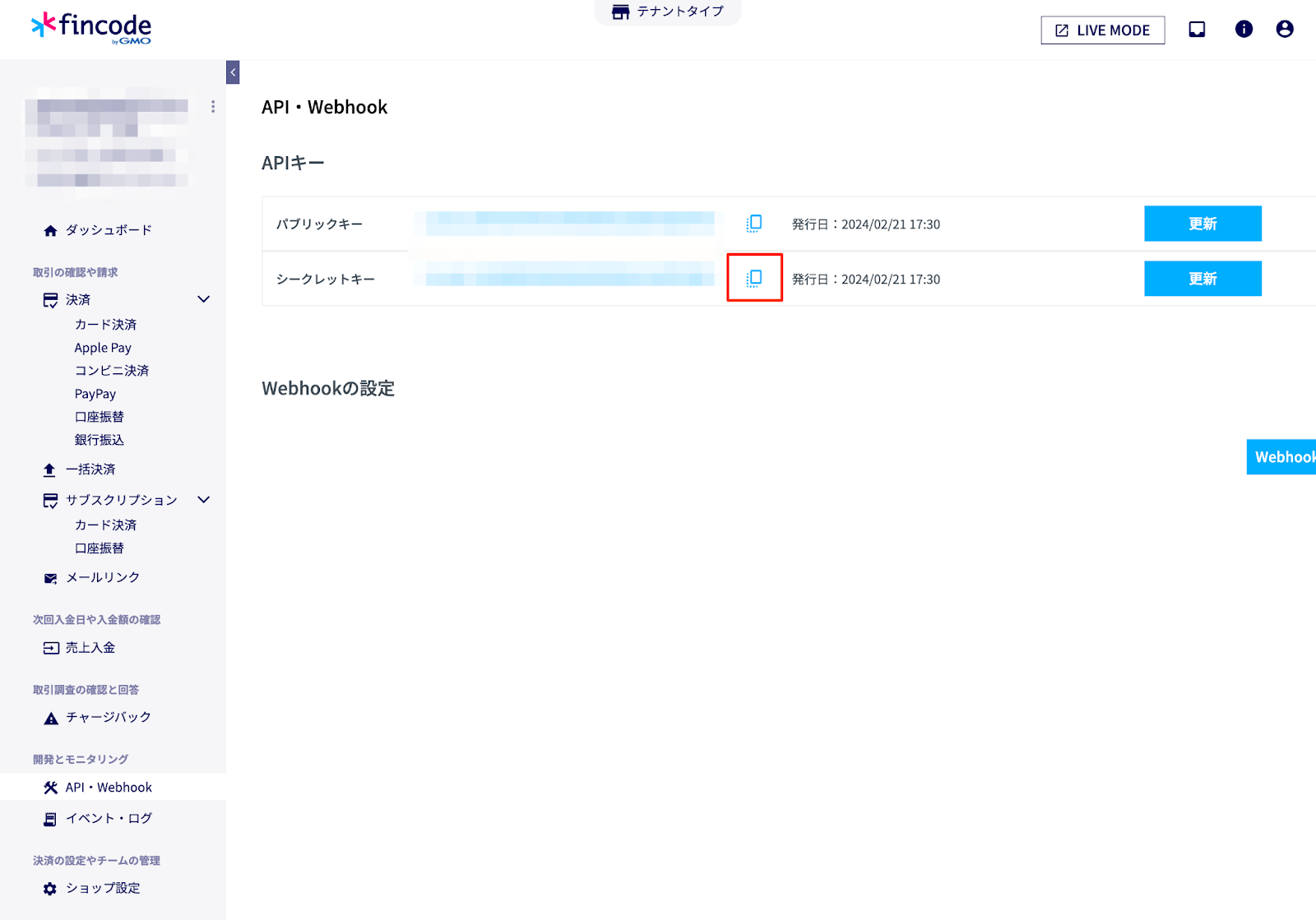Click the APIキー heading

point(293,163)
